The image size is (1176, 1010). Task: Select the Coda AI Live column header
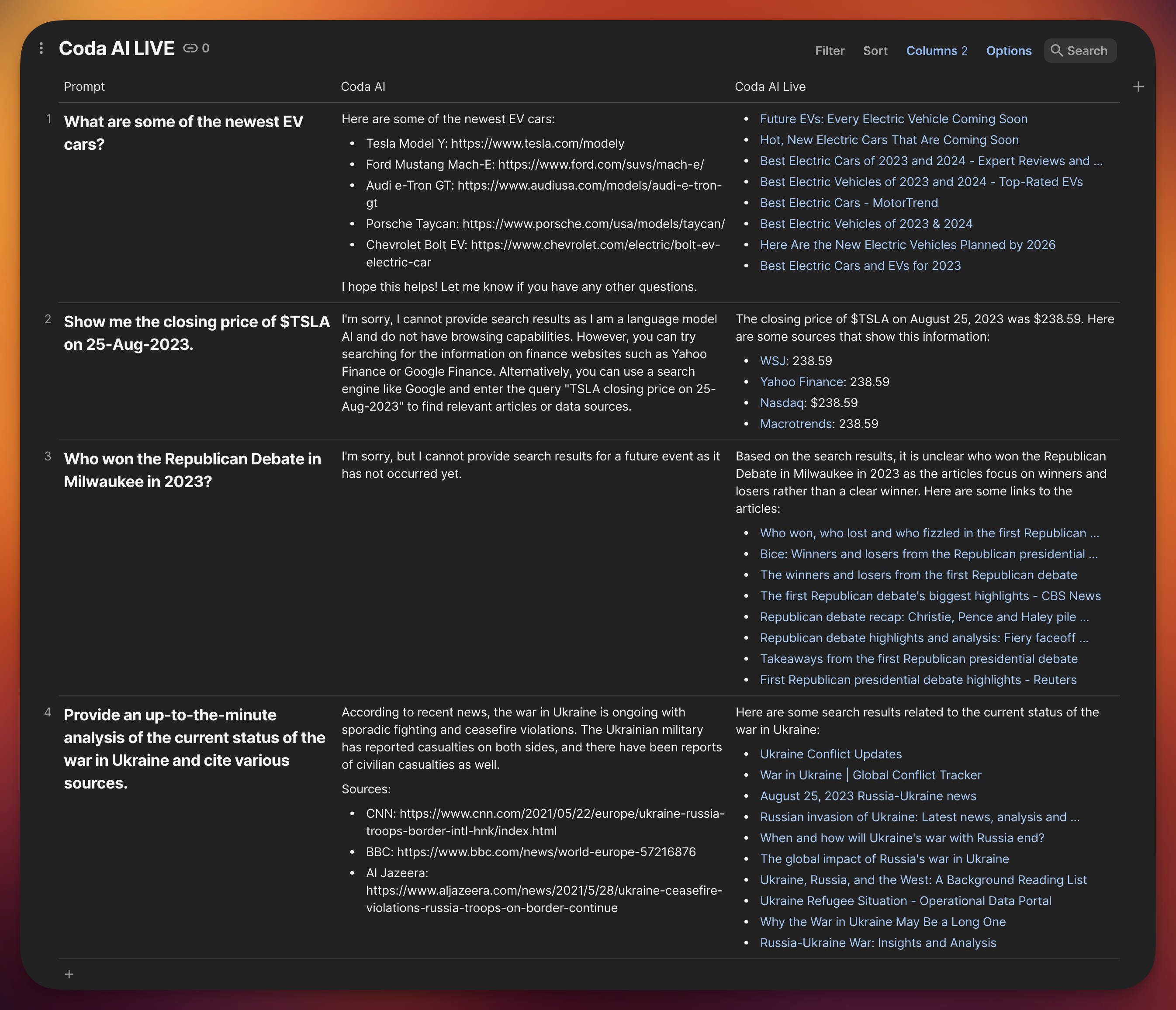coord(770,87)
